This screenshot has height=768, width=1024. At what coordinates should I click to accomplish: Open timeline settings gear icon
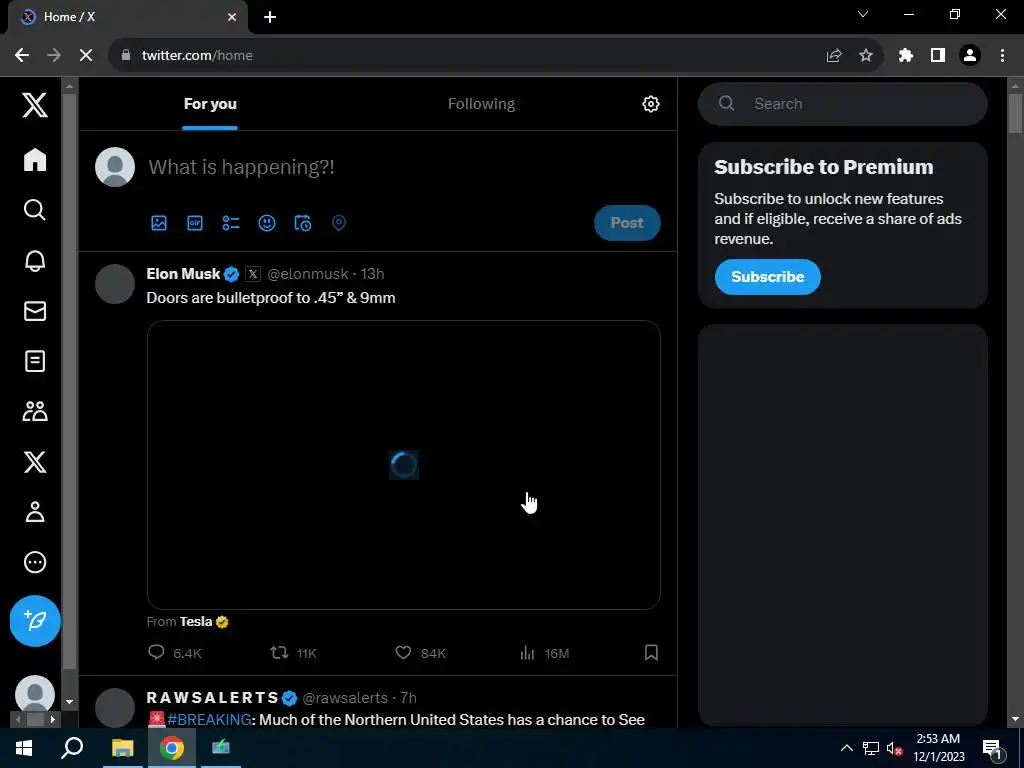(650, 104)
